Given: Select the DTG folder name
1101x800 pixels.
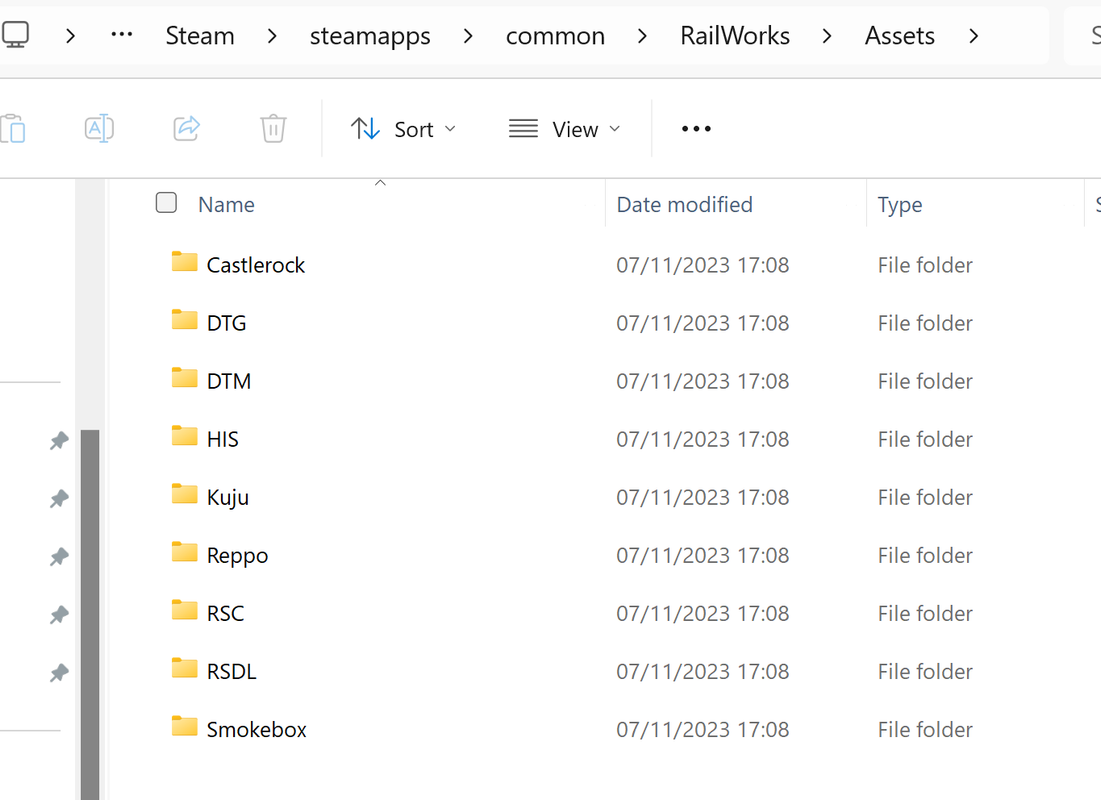Looking at the screenshot, I should (x=226, y=323).
